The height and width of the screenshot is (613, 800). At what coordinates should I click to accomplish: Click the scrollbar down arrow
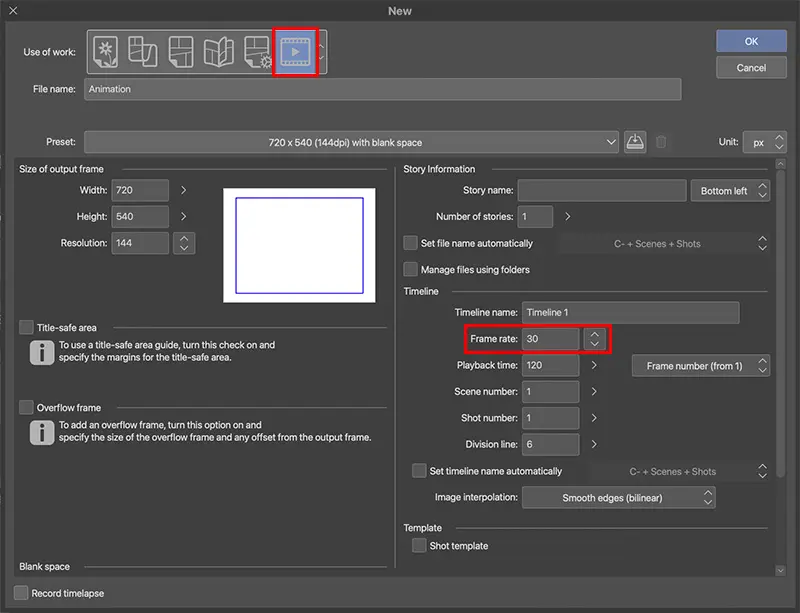coord(780,570)
